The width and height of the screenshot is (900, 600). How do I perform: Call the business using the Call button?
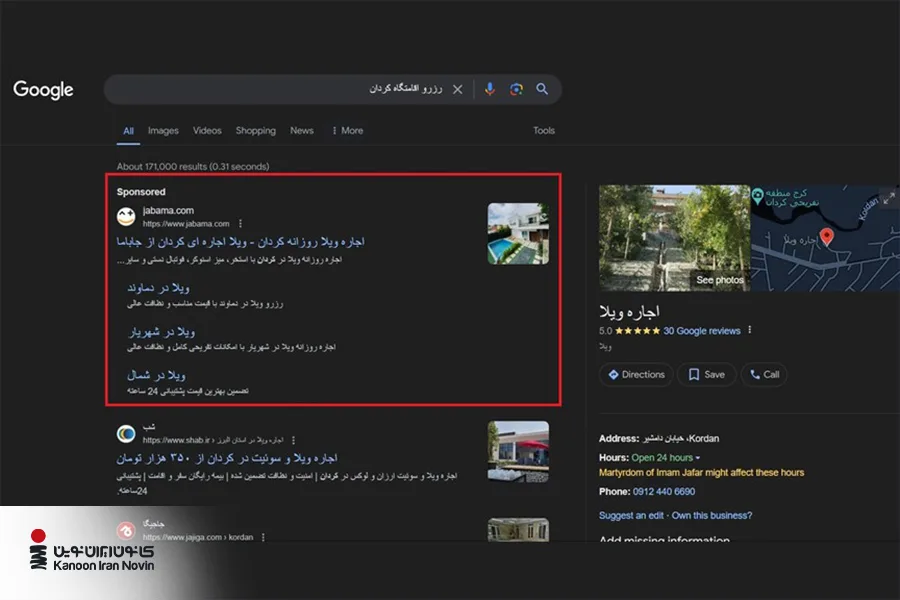pyautogui.click(x=764, y=374)
